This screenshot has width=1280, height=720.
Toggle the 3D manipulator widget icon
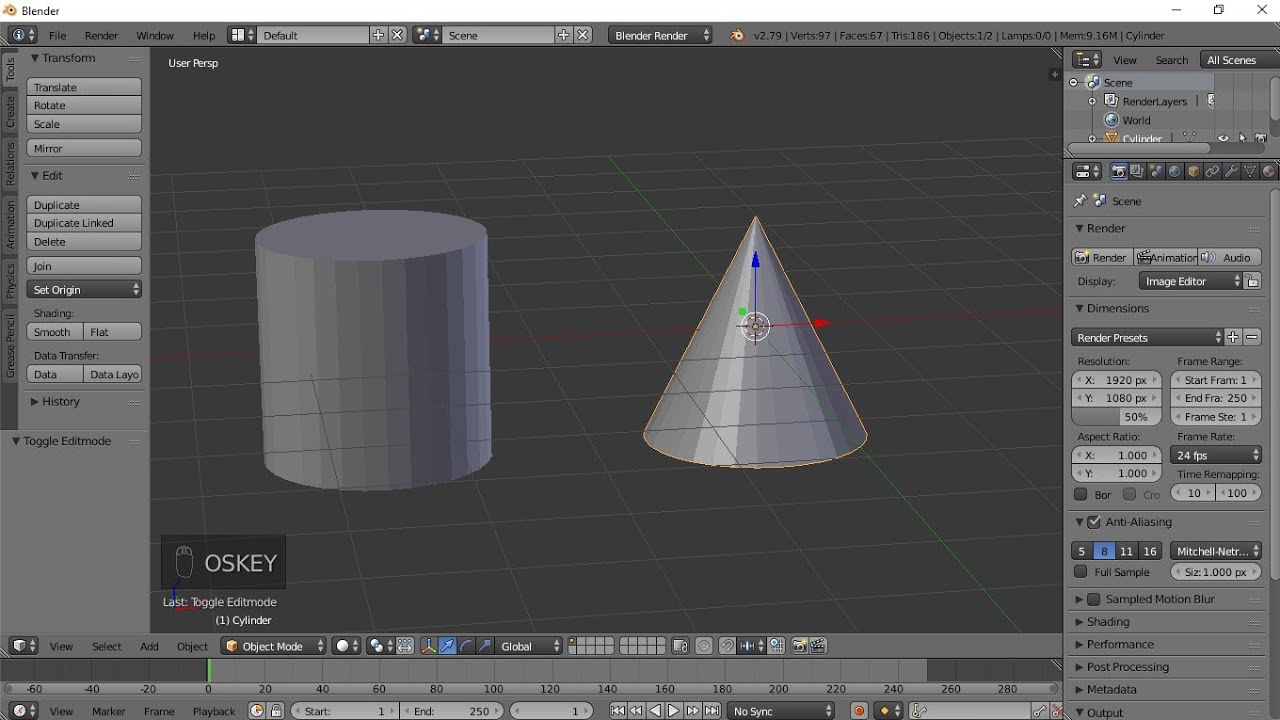pyautogui.click(x=429, y=646)
